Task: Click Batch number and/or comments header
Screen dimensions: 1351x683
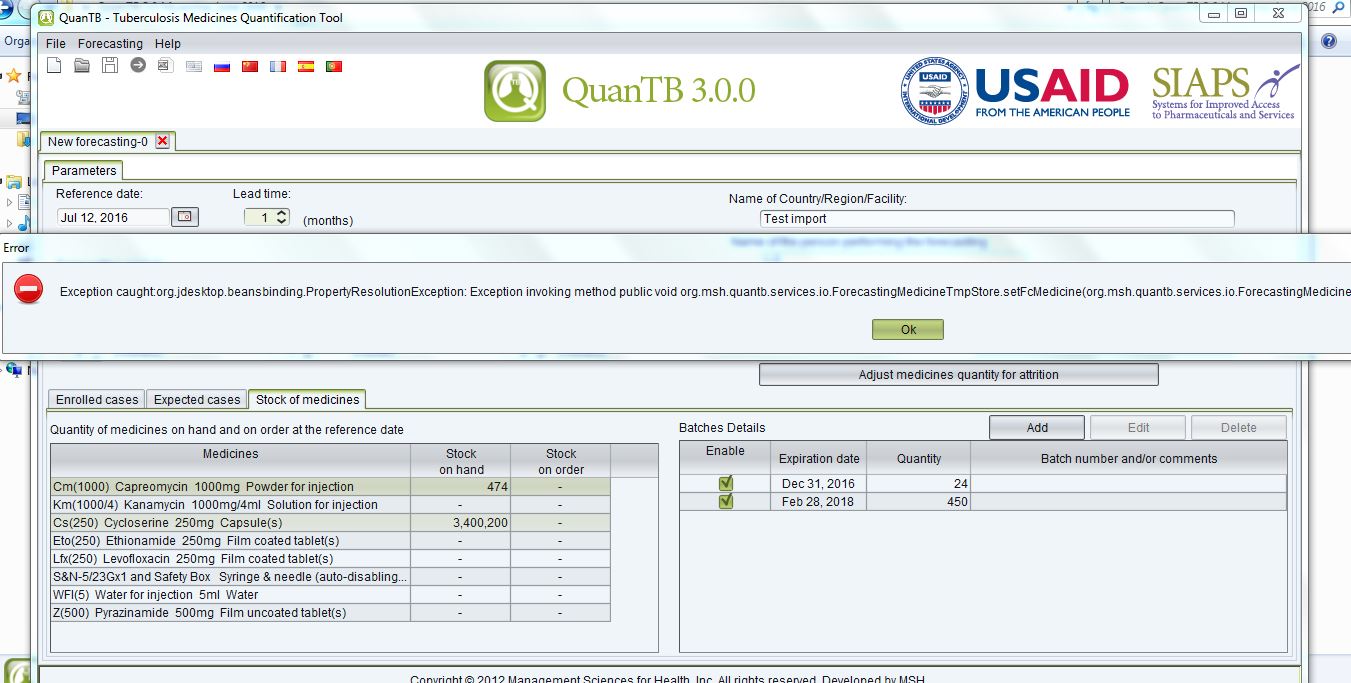Action: 1129,458
